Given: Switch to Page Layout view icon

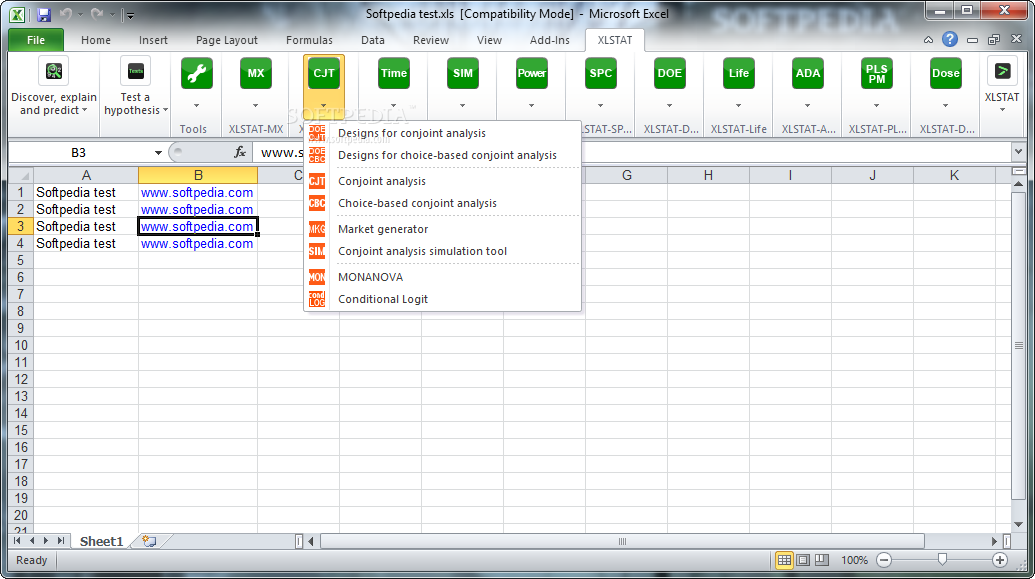Looking at the screenshot, I should 803,560.
